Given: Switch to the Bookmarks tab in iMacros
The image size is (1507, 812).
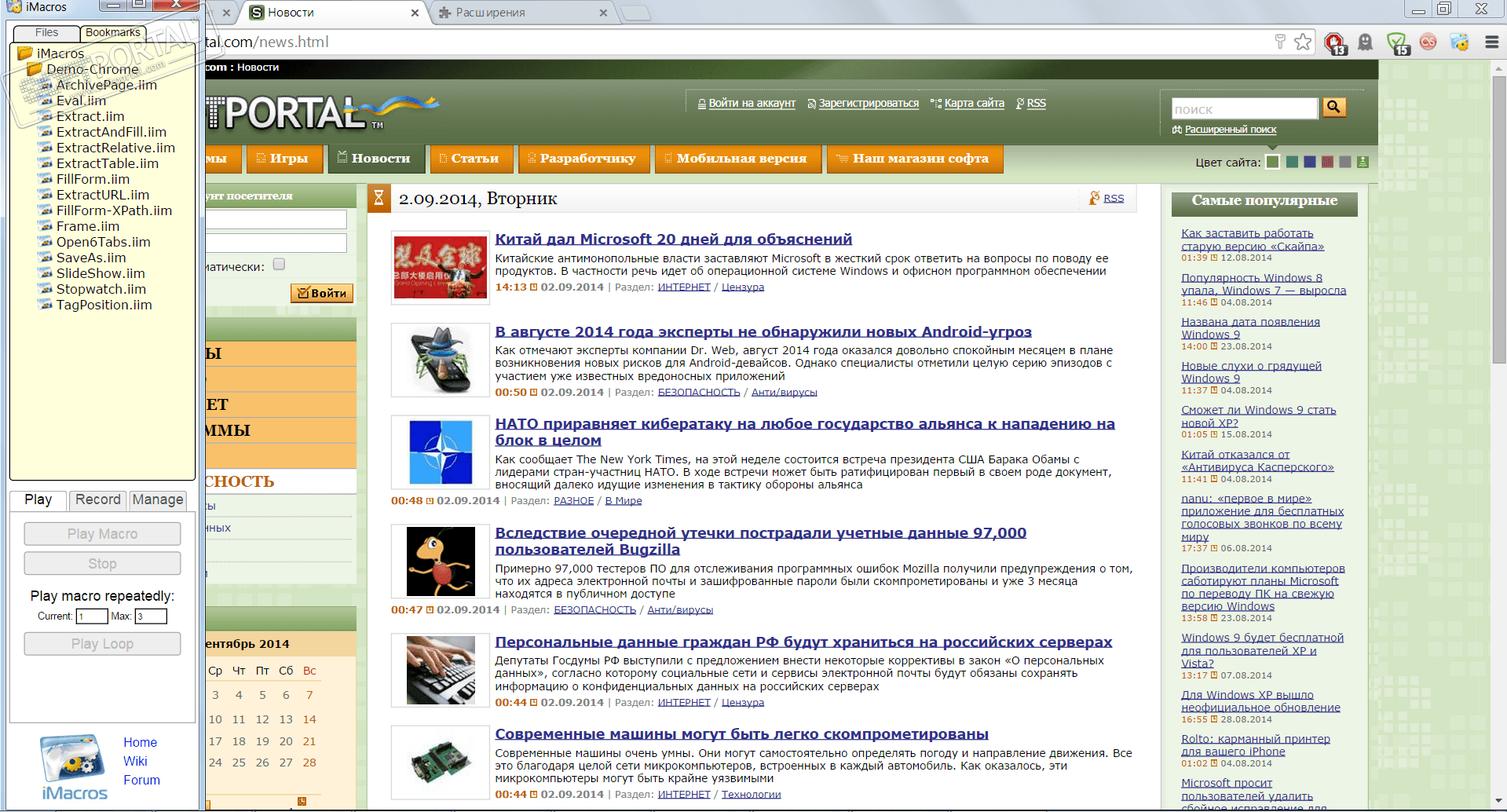Looking at the screenshot, I should click(x=113, y=33).
